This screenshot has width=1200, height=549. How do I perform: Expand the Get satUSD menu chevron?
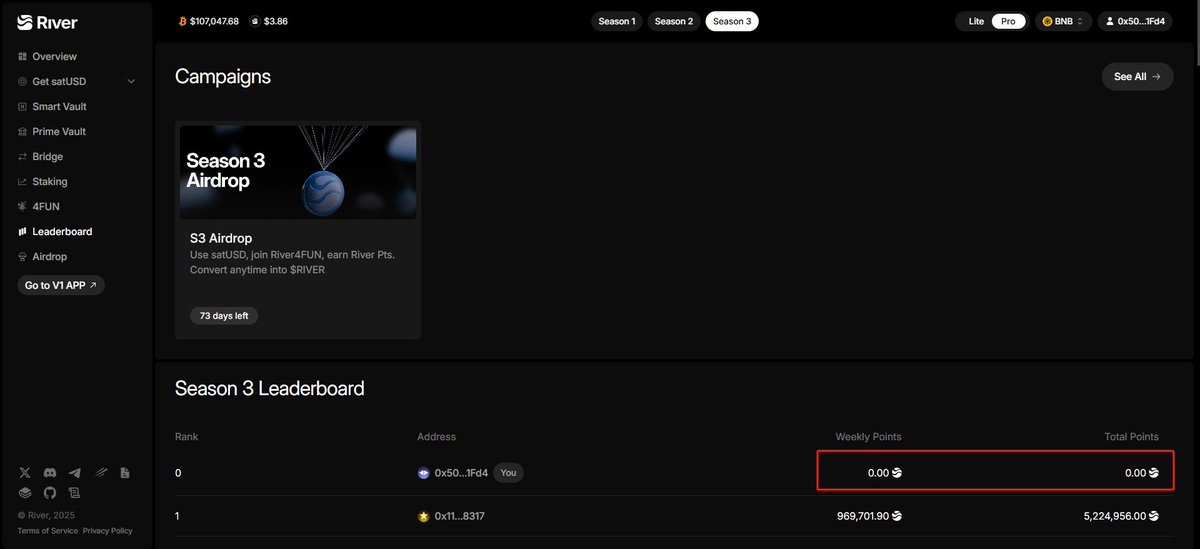131,82
